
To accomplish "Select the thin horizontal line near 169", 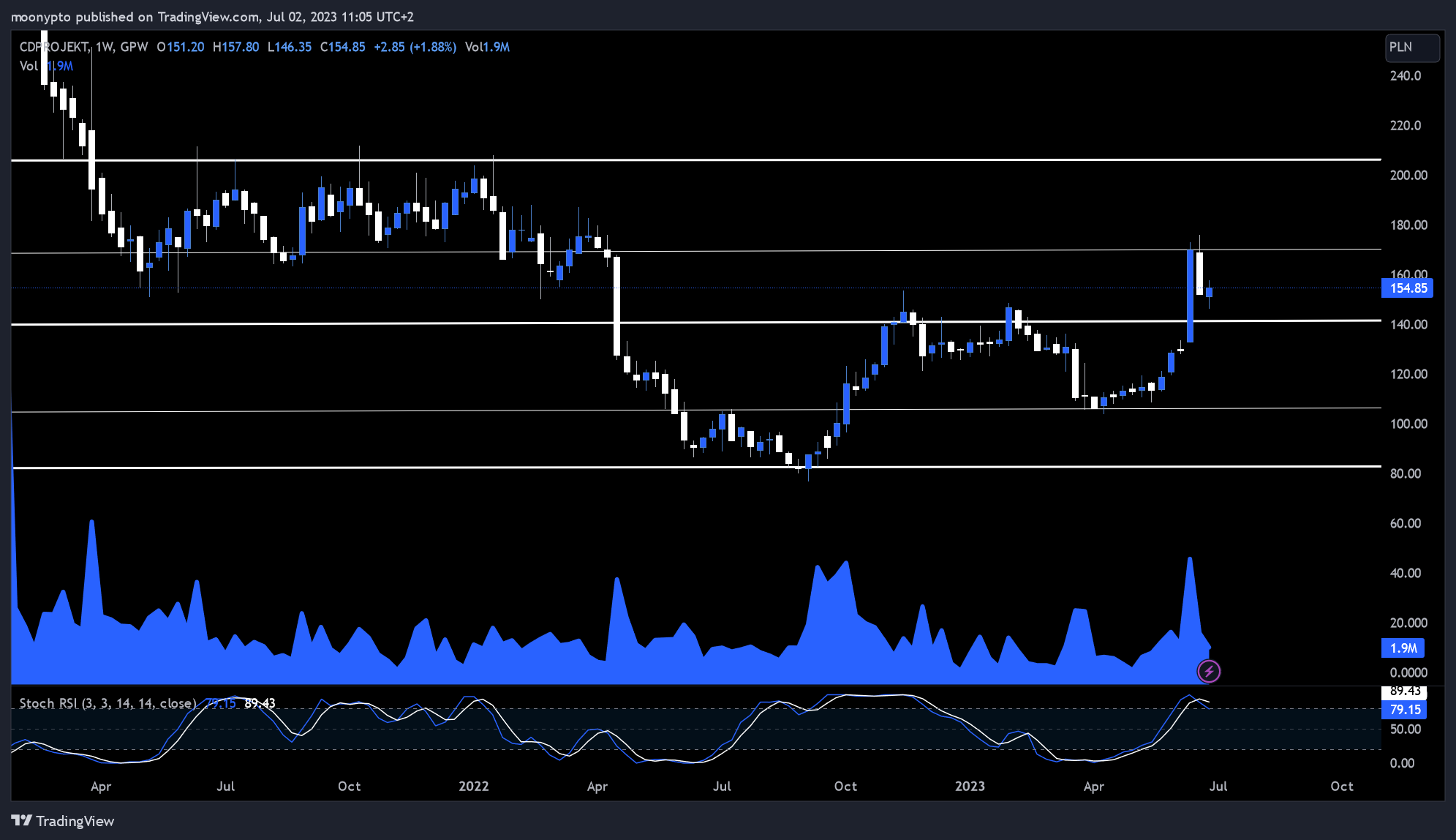I will tap(696, 251).
